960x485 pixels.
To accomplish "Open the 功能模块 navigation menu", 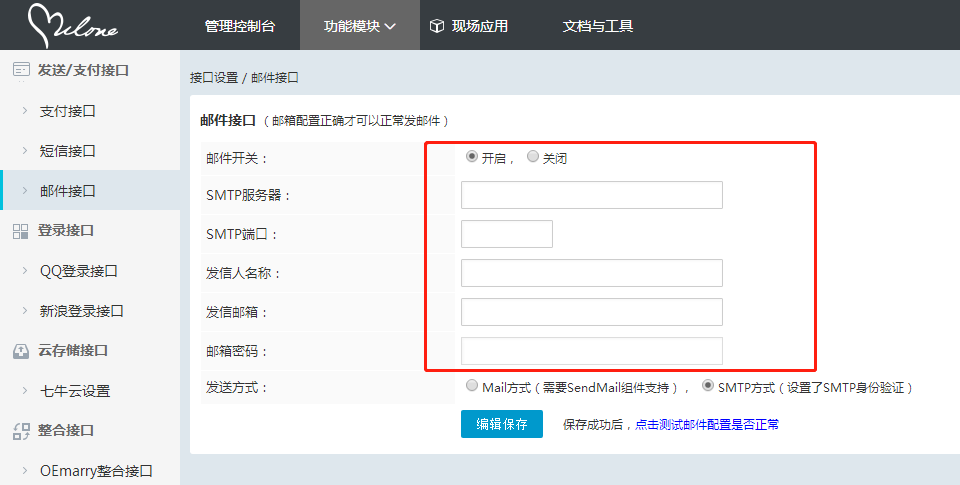I will (360, 26).
